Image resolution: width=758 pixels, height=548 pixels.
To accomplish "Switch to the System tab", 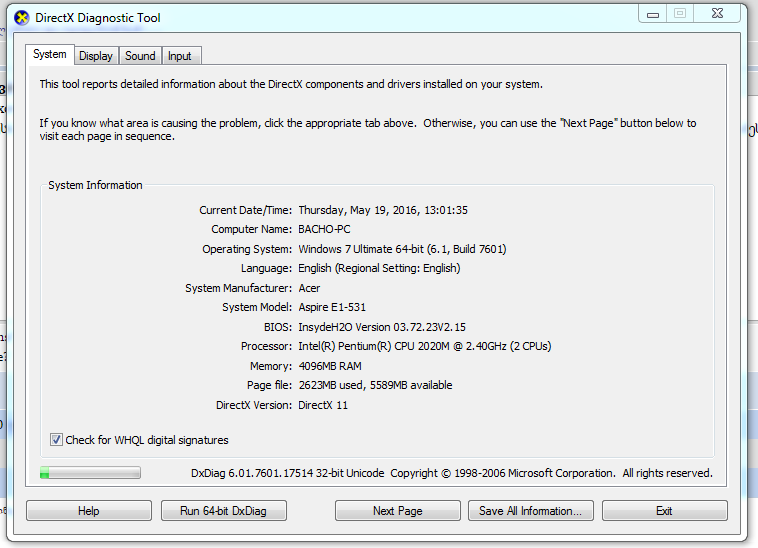I will [49, 55].
